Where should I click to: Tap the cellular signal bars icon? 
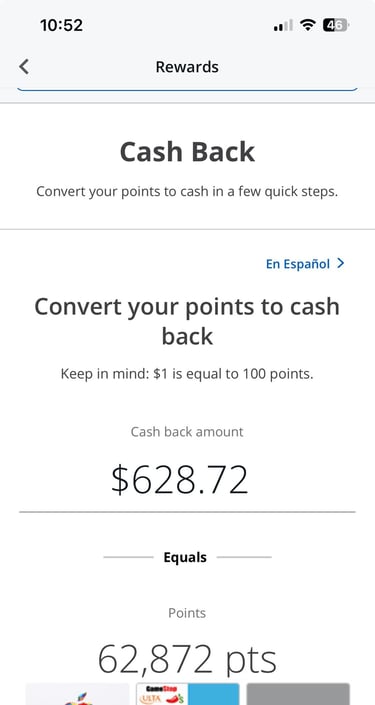pos(283,26)
